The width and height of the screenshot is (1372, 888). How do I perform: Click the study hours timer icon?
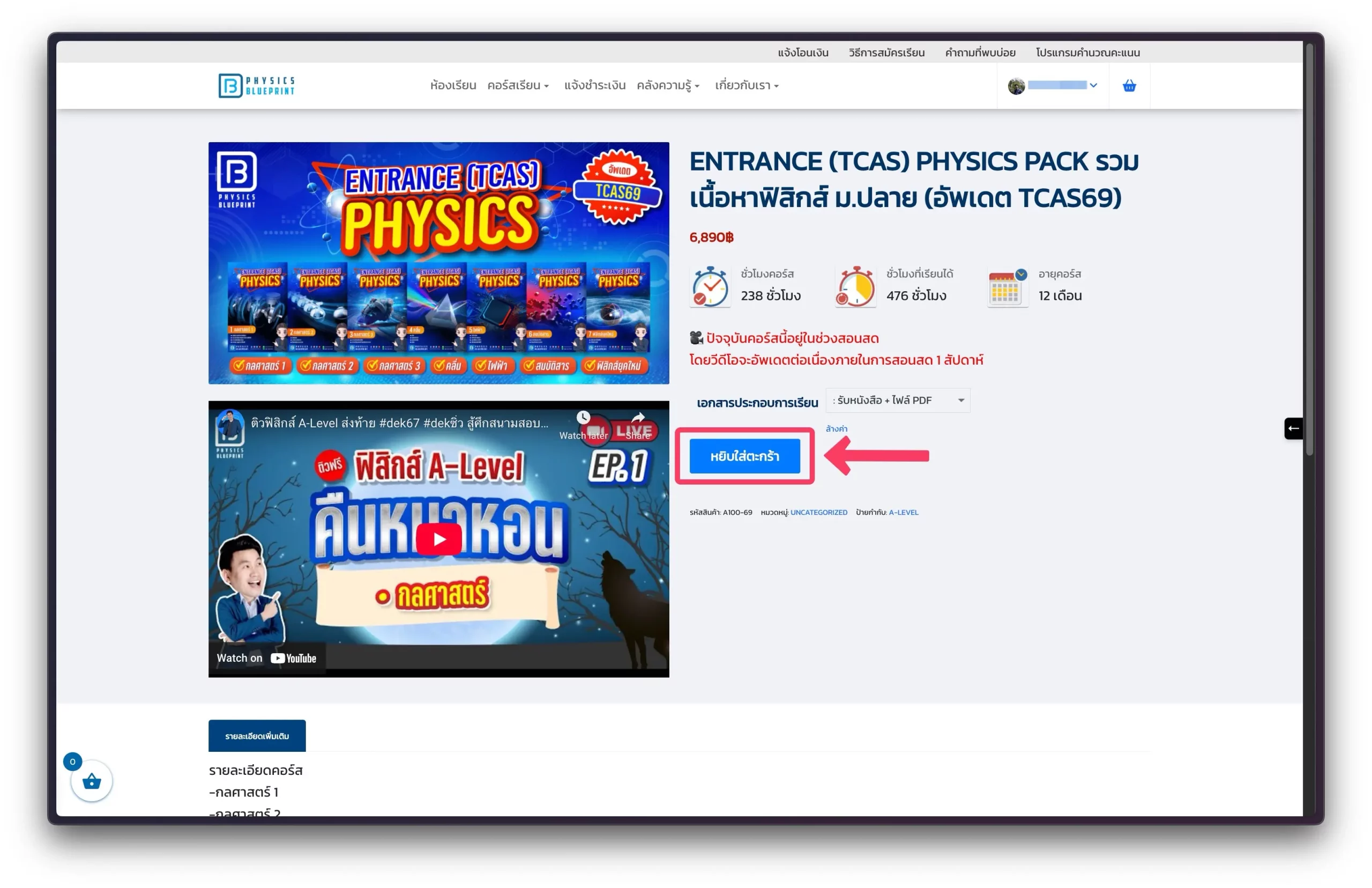(x=855, y=286)
